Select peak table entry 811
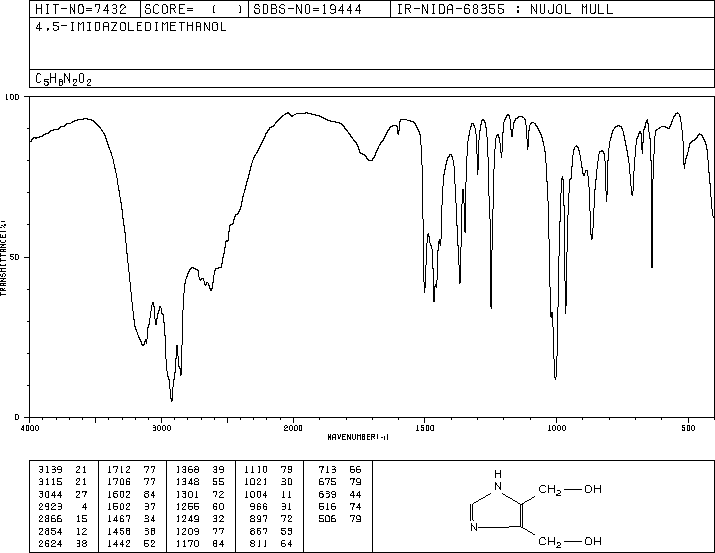The image size is (715, 553). (259, 543)
